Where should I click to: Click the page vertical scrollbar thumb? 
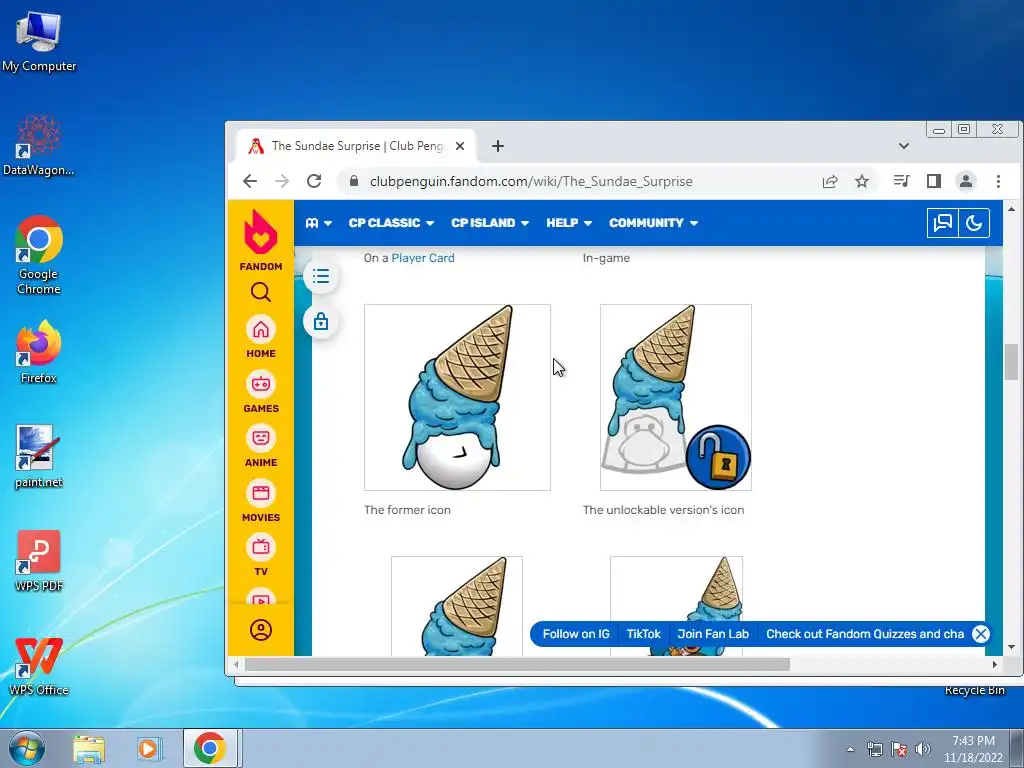[x=1012, y=362]
